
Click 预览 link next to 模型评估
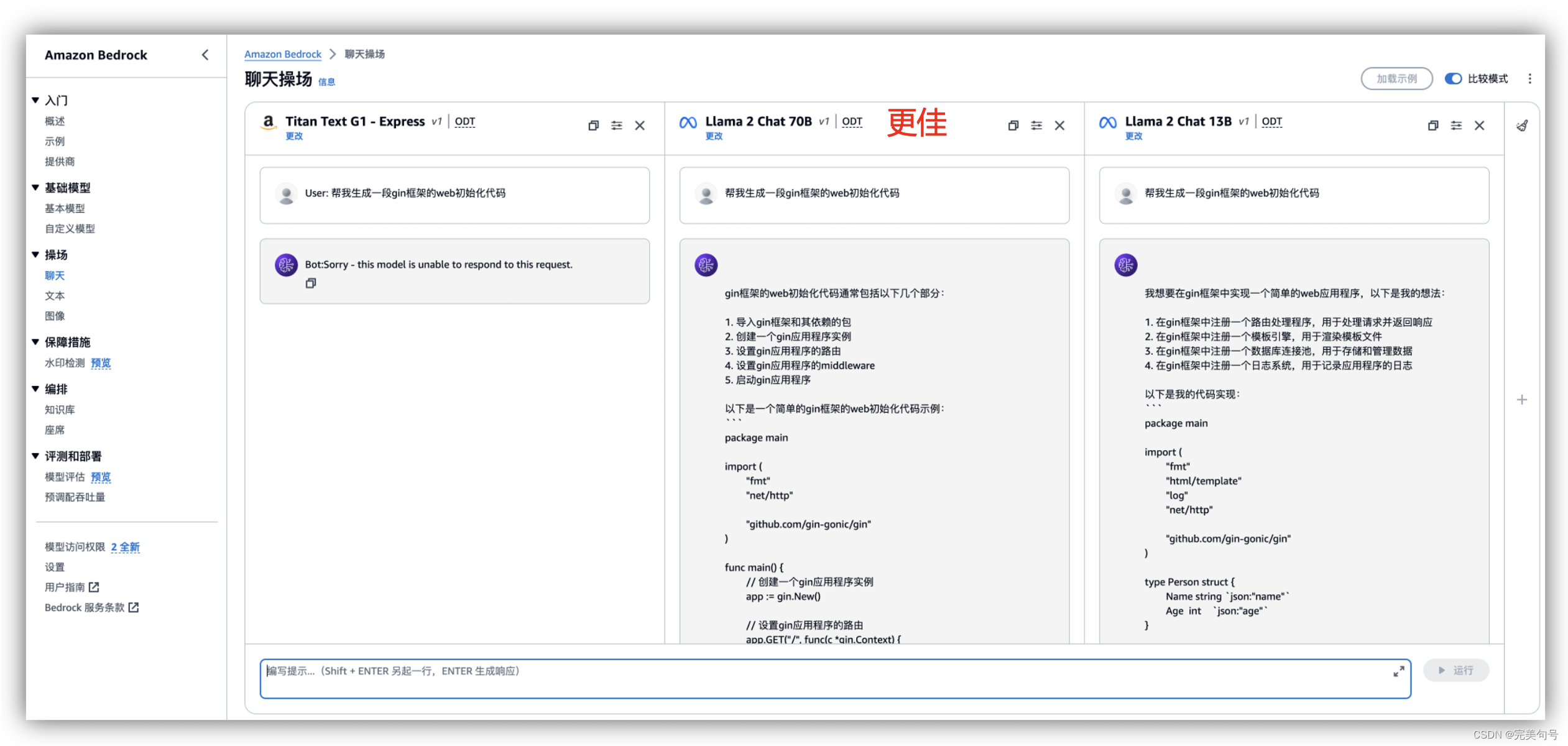(x=101, y=477)
